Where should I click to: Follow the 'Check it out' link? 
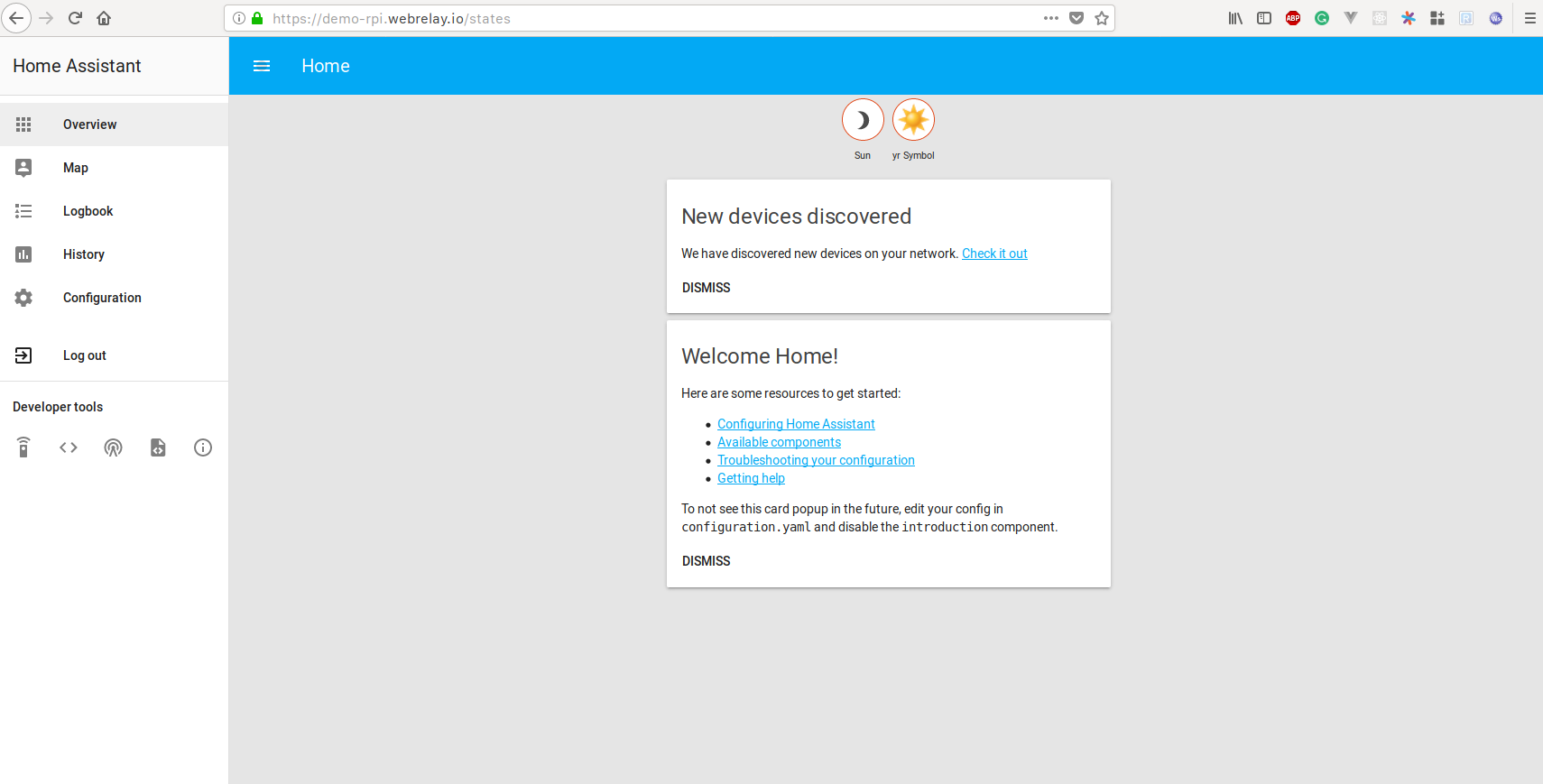994,254
